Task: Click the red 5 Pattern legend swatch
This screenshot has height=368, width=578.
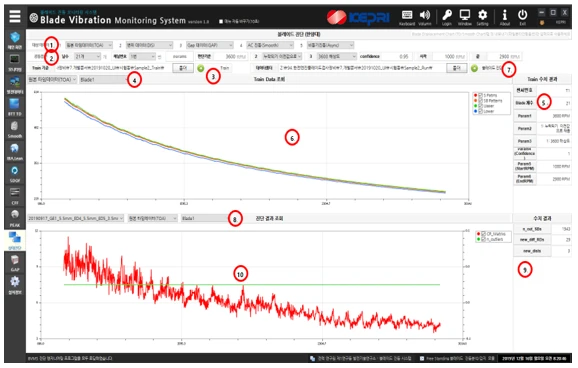Action: pos(476,95)
